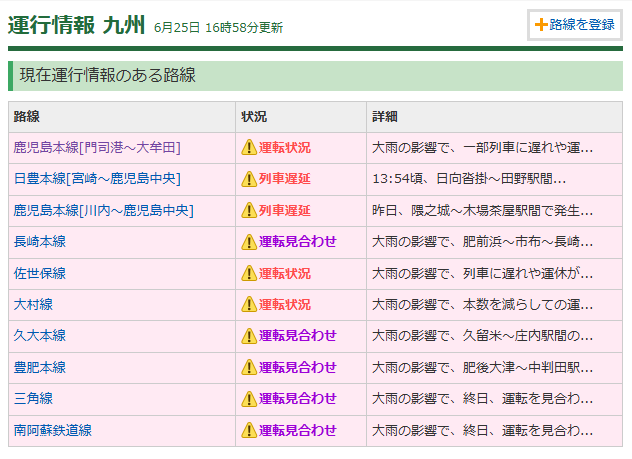
Task: Open the 久大本線 line link
Action: pos(40,335)
